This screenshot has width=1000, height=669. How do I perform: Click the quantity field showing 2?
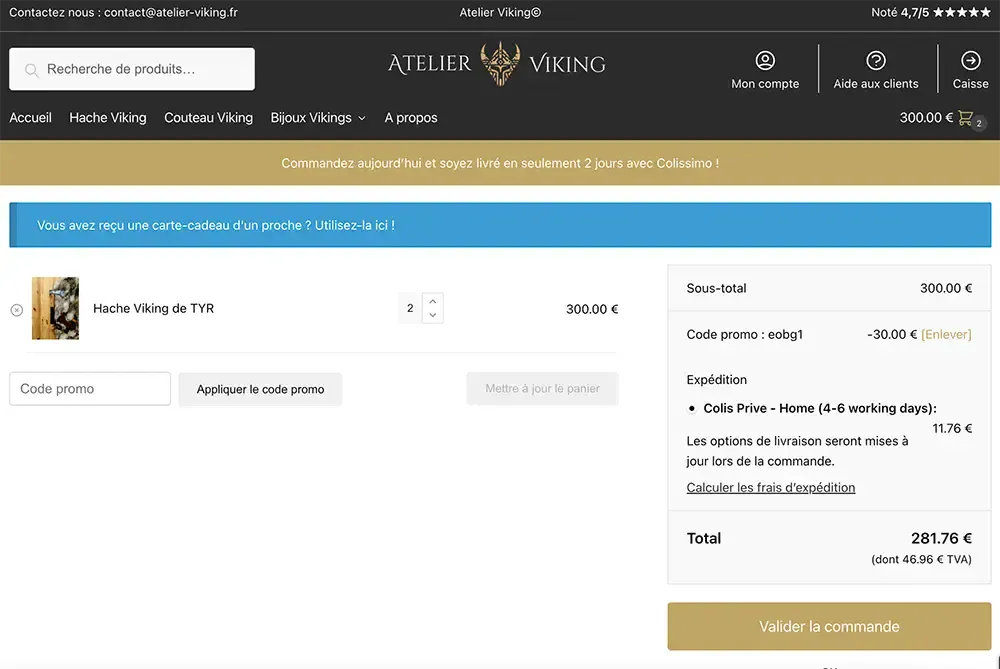pos(410,308)
